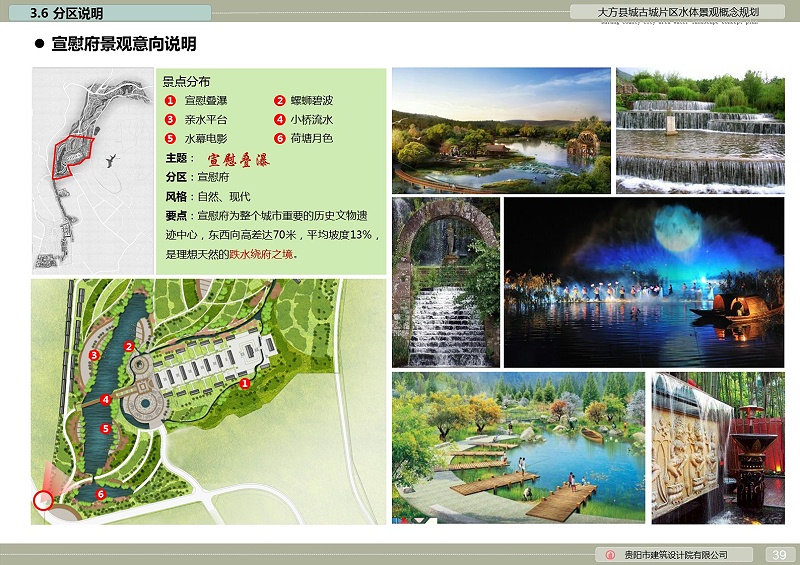Viewport: 800px width, 565px height.
Task: Click legend number 1 beside 宣慰叠瀑
Action: tap(170, 101)
